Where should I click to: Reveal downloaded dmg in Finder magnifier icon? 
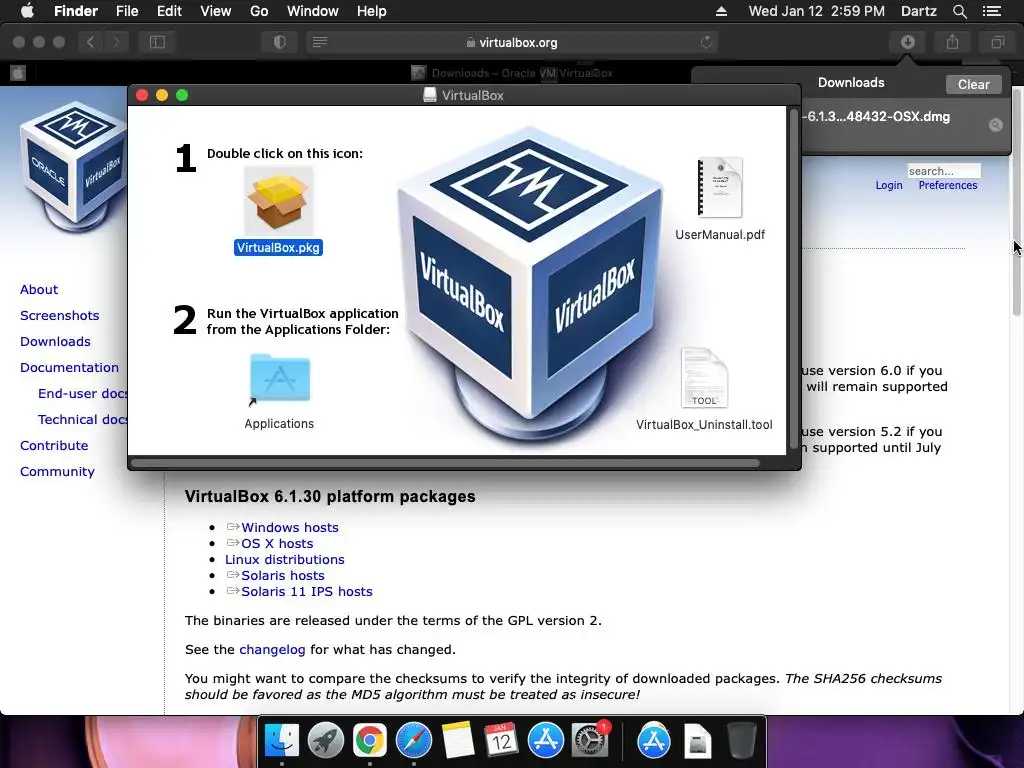coord(995,125)
